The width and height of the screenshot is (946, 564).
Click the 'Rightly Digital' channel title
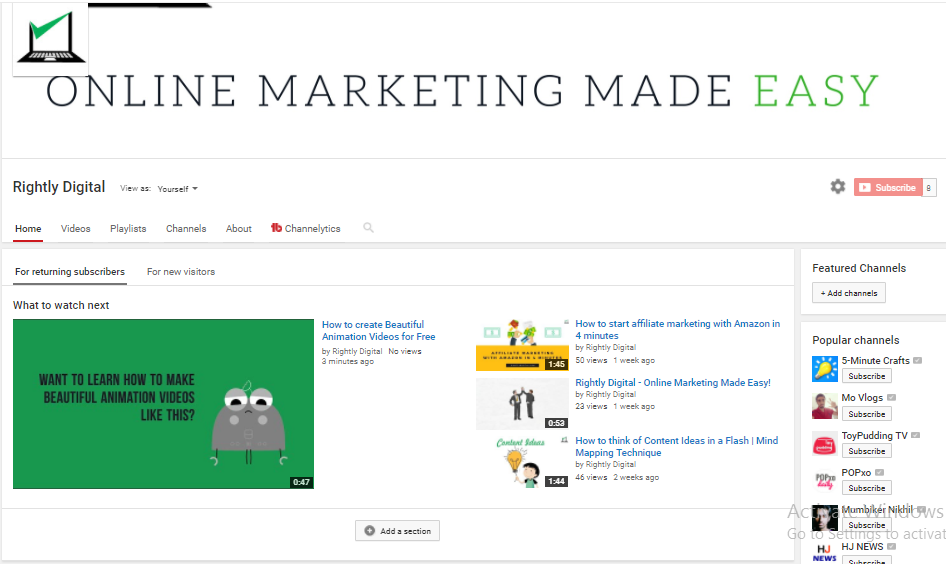(59, 187)
